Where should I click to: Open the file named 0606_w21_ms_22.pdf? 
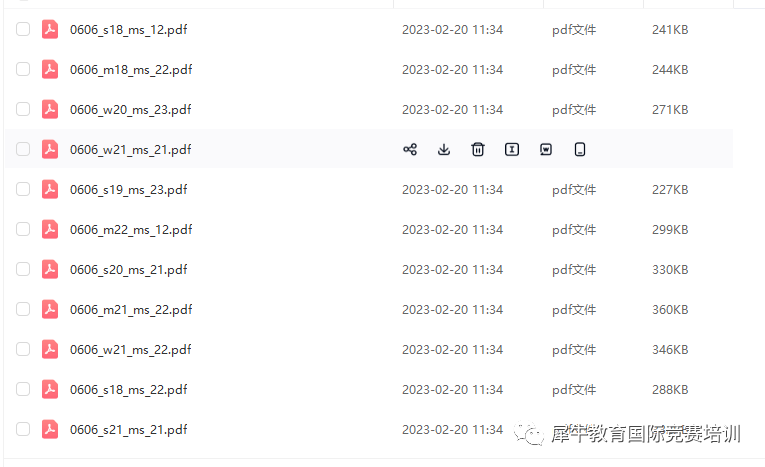click(130, 350)
